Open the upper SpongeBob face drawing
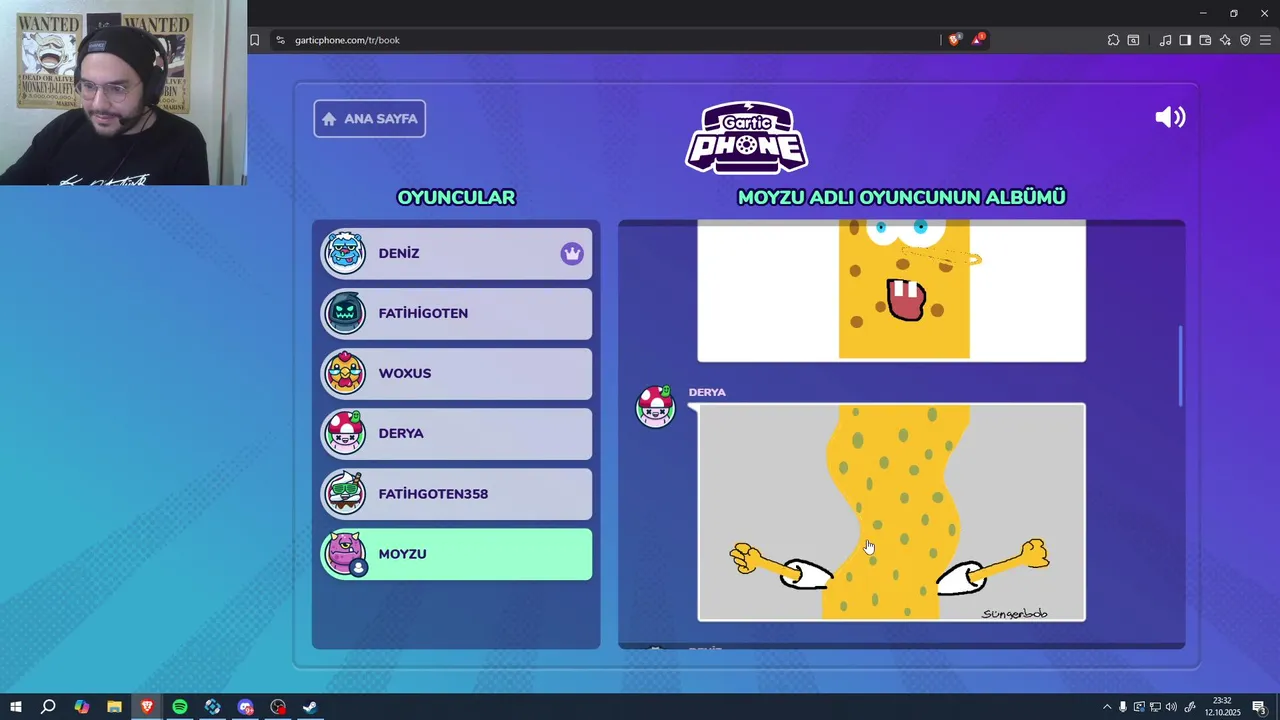1280x720 pixels. coord(891,290)
